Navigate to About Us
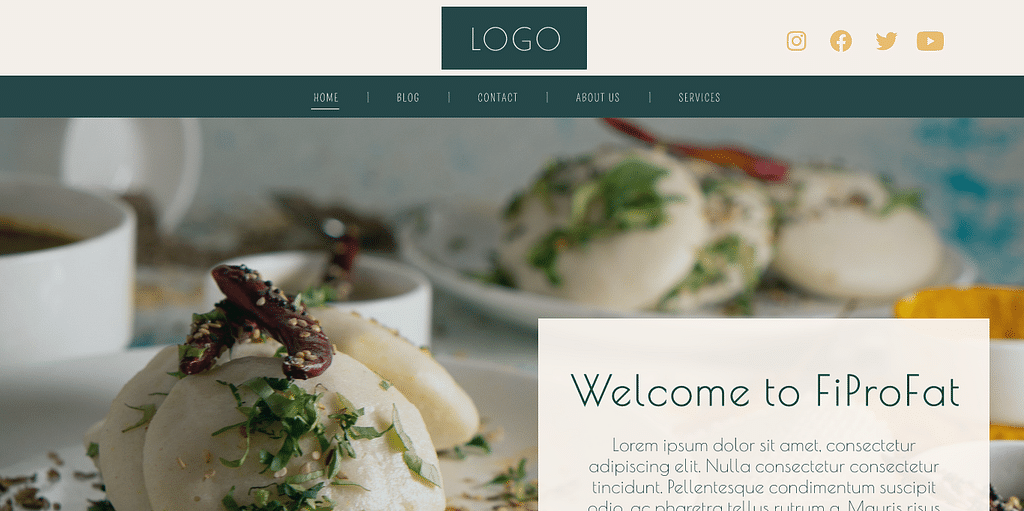 598,97
